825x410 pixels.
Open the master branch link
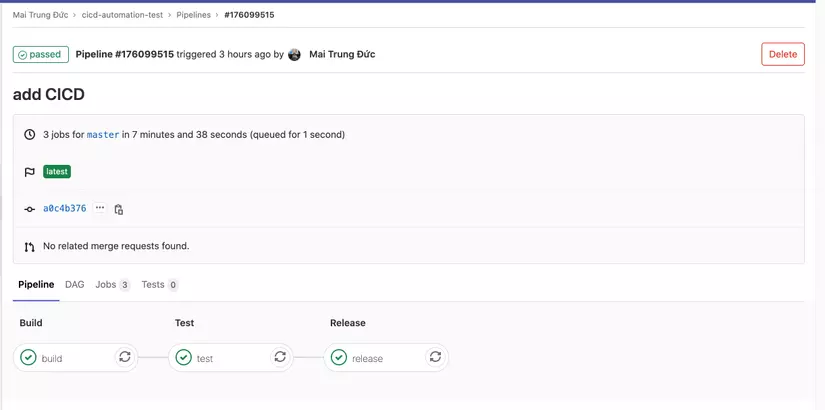(x=103, y=135)
